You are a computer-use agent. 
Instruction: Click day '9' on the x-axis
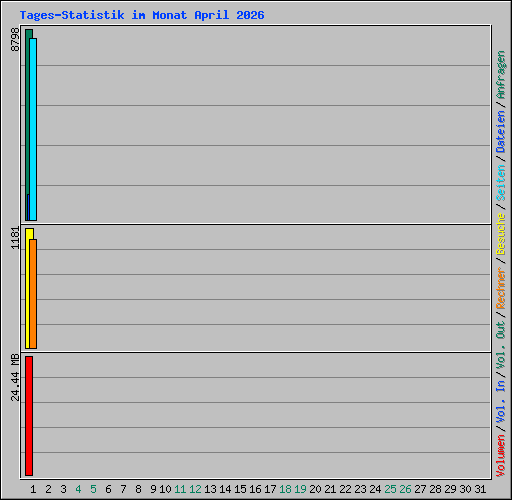pos(153,489)
